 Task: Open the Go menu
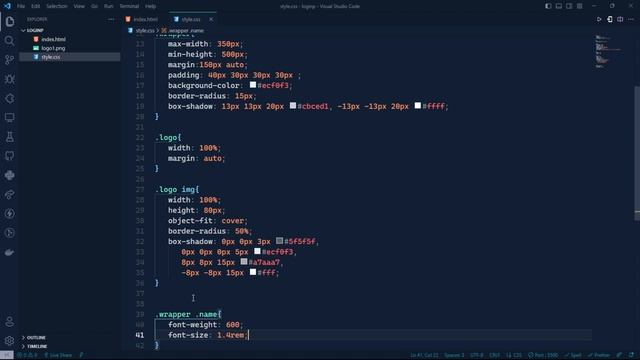click(94, 6)
